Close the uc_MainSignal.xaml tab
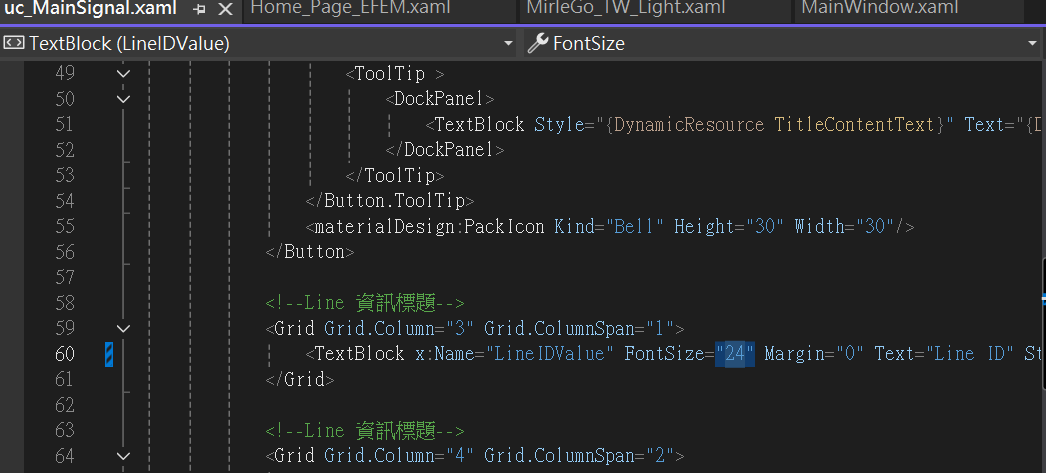The width and height of the screenshot is (1046, 473). point(226,9)
